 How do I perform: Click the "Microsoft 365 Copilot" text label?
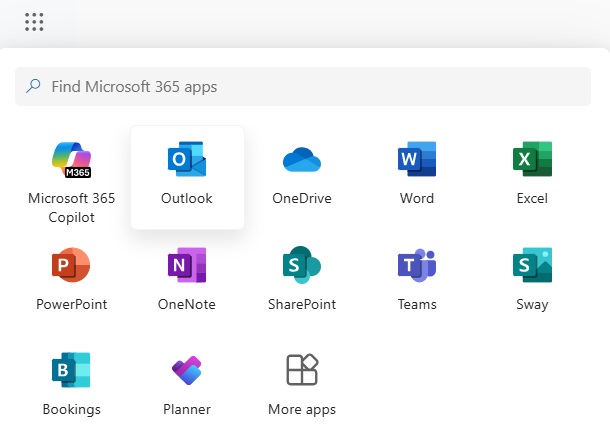tap(72, 207)
